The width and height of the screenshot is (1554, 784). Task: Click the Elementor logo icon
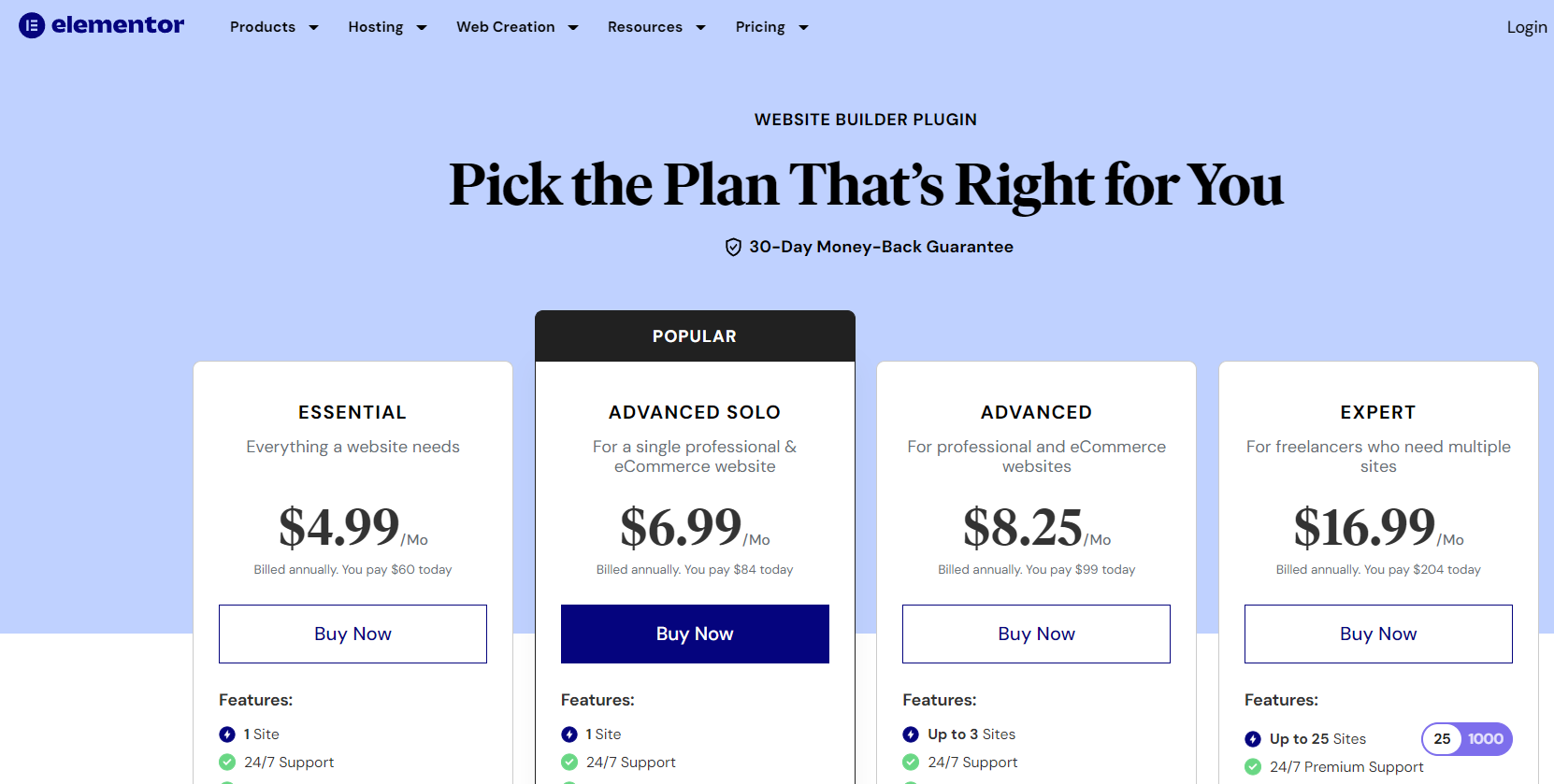point(32,25)
